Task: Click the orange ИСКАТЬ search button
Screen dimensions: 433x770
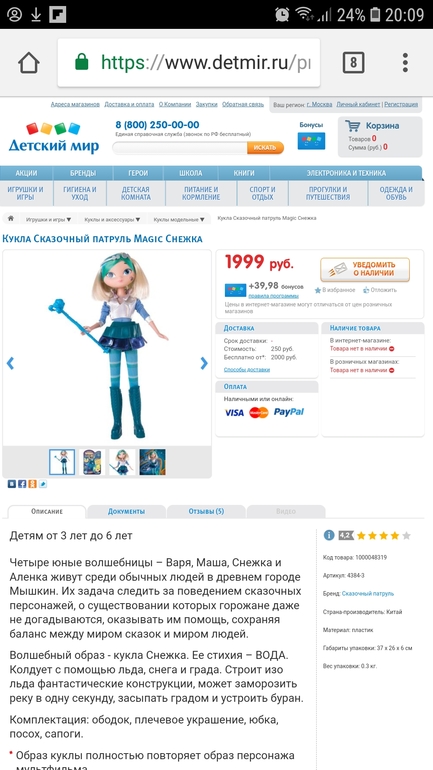Action: tap(265, 147)
